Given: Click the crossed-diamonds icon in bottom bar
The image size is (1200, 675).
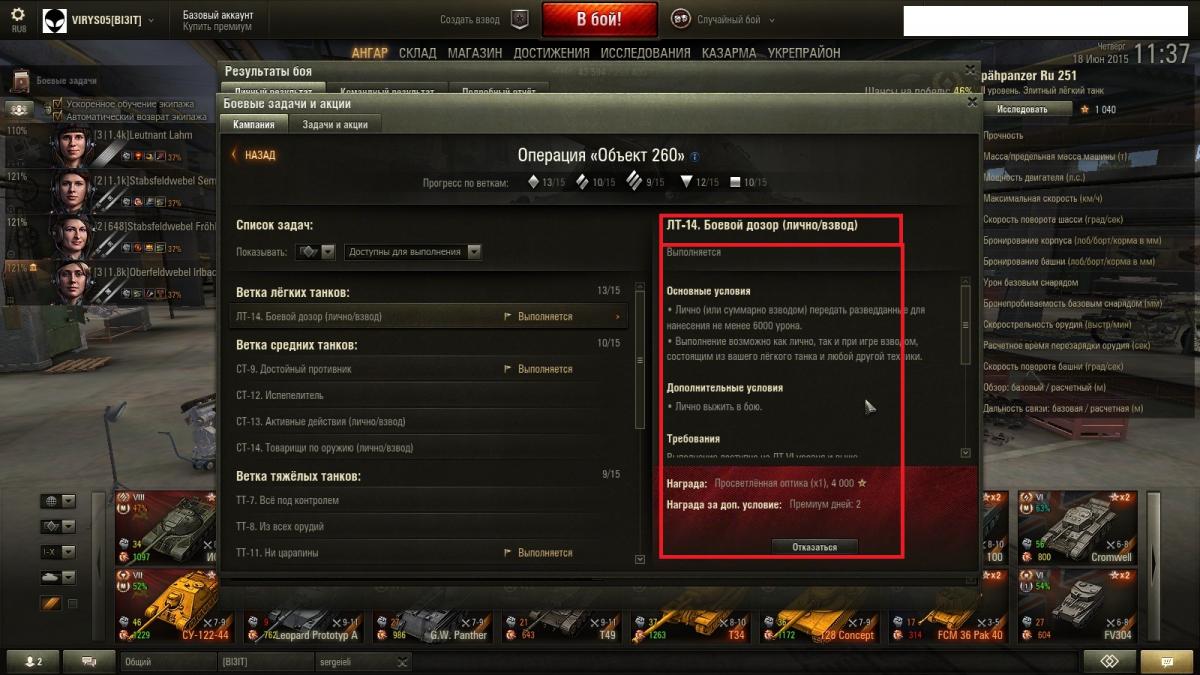Looking at the screenshot, I should [1110, 661].
